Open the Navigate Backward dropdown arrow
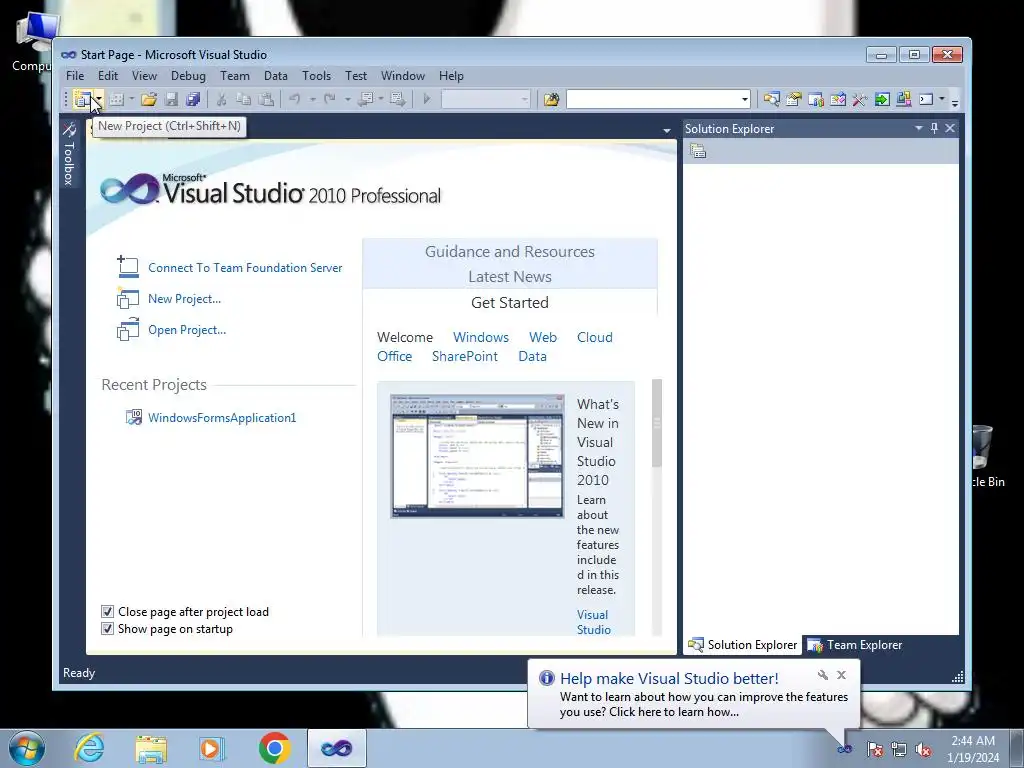 pyautogui.click(x=381, y=99)
